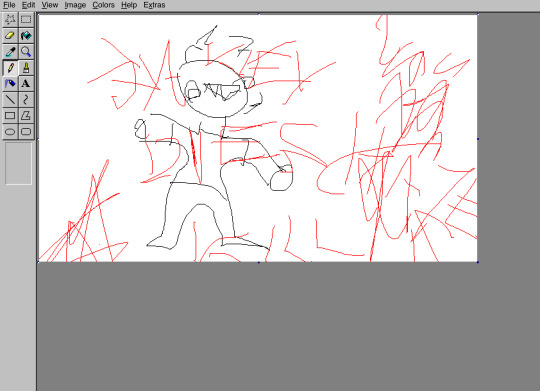Pick the Polygon shape tool
This screenshot has height=391, width=540.
coord(26,115)
